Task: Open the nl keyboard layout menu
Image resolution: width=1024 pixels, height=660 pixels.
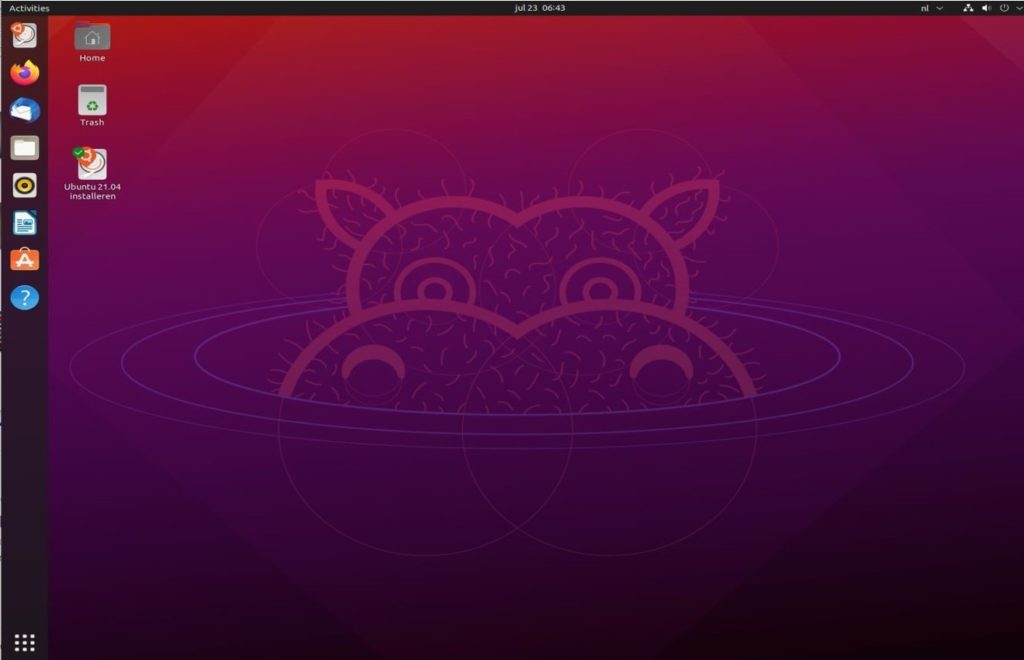Action: tap(931, 8)
